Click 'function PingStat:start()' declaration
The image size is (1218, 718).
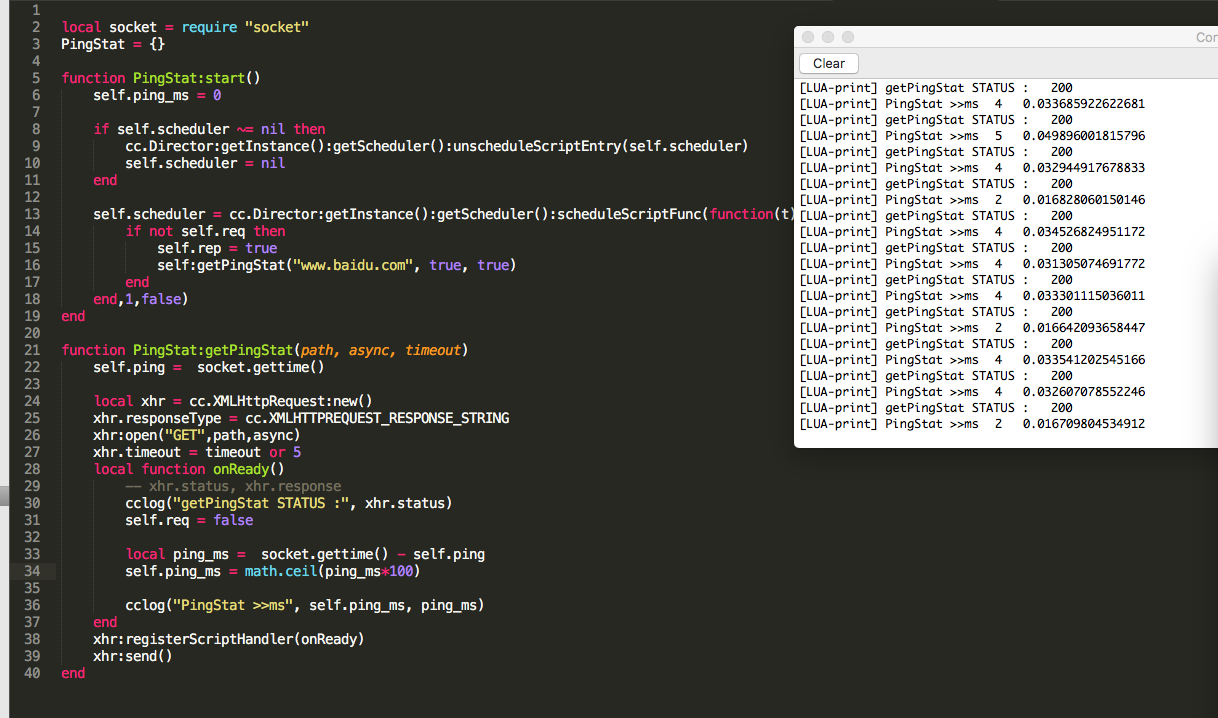click(160, 78)
